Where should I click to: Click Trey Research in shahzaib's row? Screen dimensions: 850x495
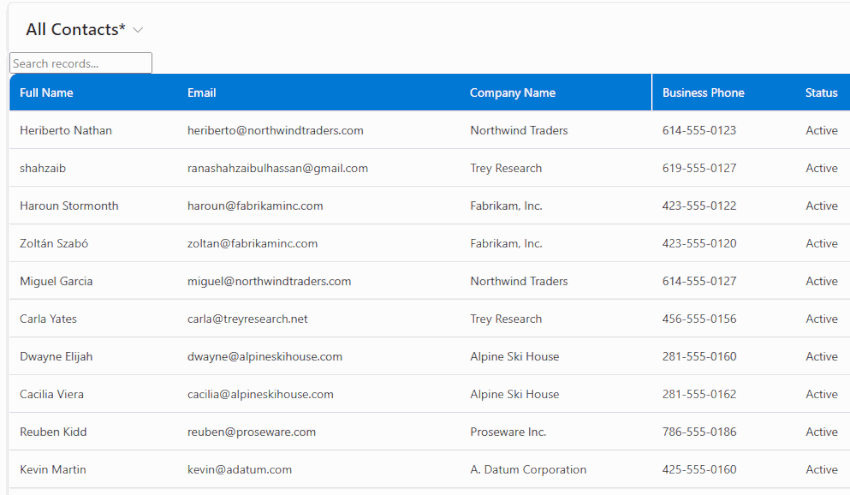point(506,168)
